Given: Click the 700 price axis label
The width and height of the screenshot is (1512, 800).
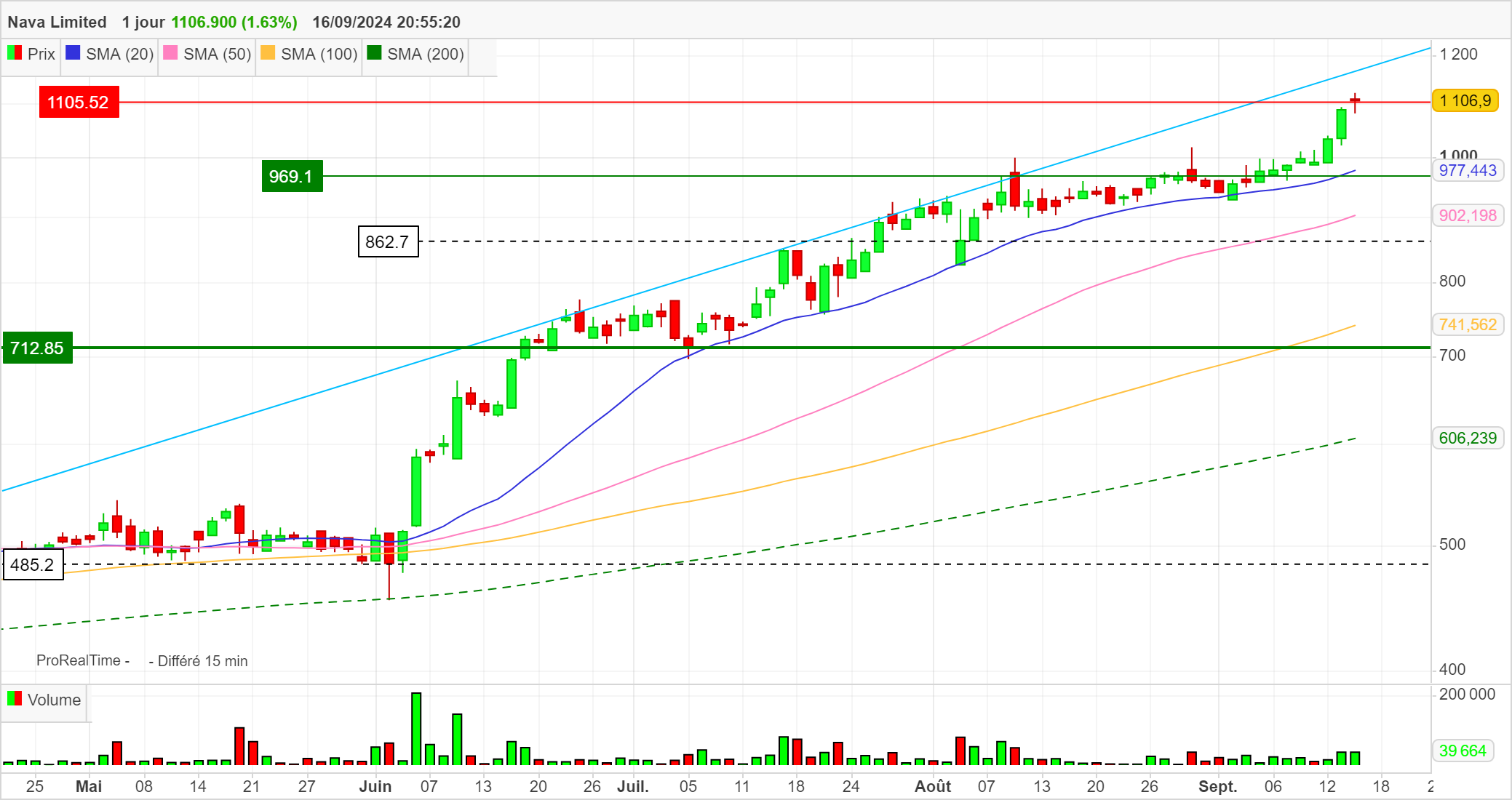Looking at the screenshot, I should pos(1452,355).
